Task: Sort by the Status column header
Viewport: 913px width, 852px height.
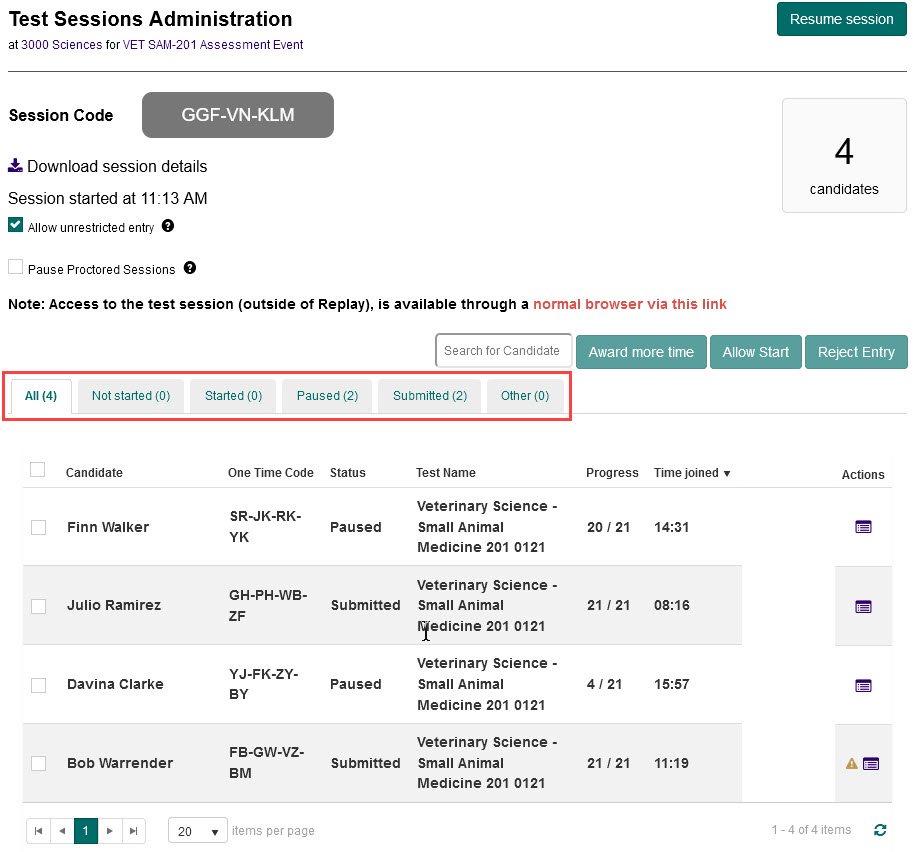Action: tap(348, 473)
